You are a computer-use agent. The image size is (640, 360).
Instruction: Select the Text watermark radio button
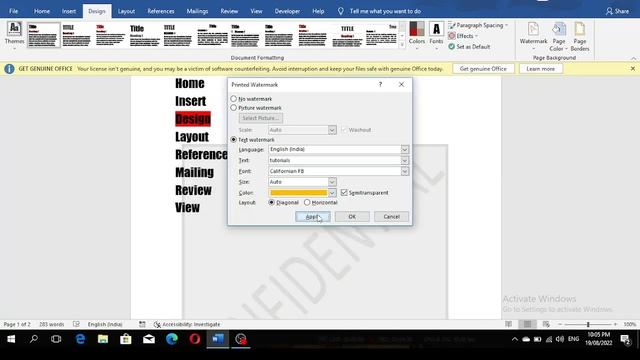coord(233,140)
